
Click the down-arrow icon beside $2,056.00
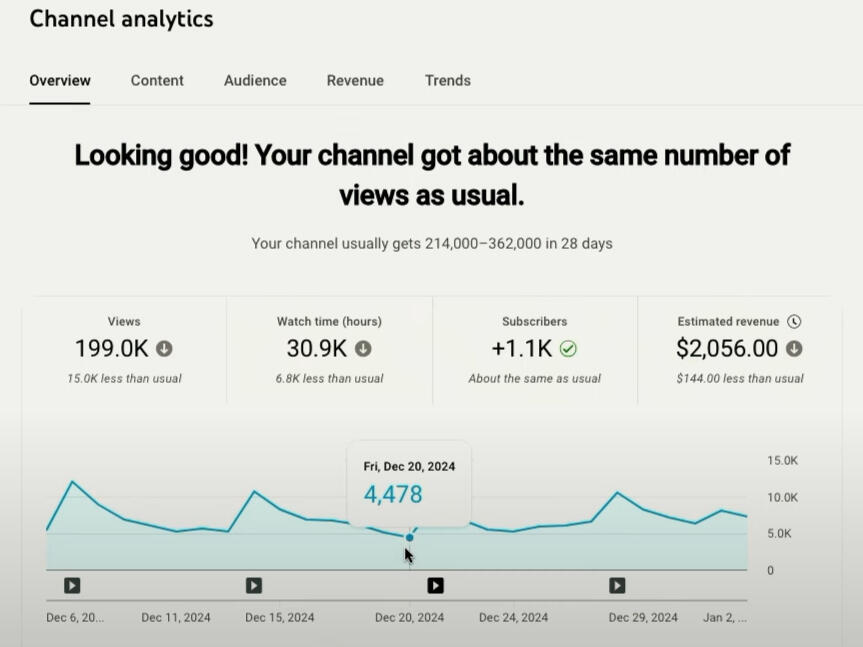pyautogui.click(x=793, y=349)
